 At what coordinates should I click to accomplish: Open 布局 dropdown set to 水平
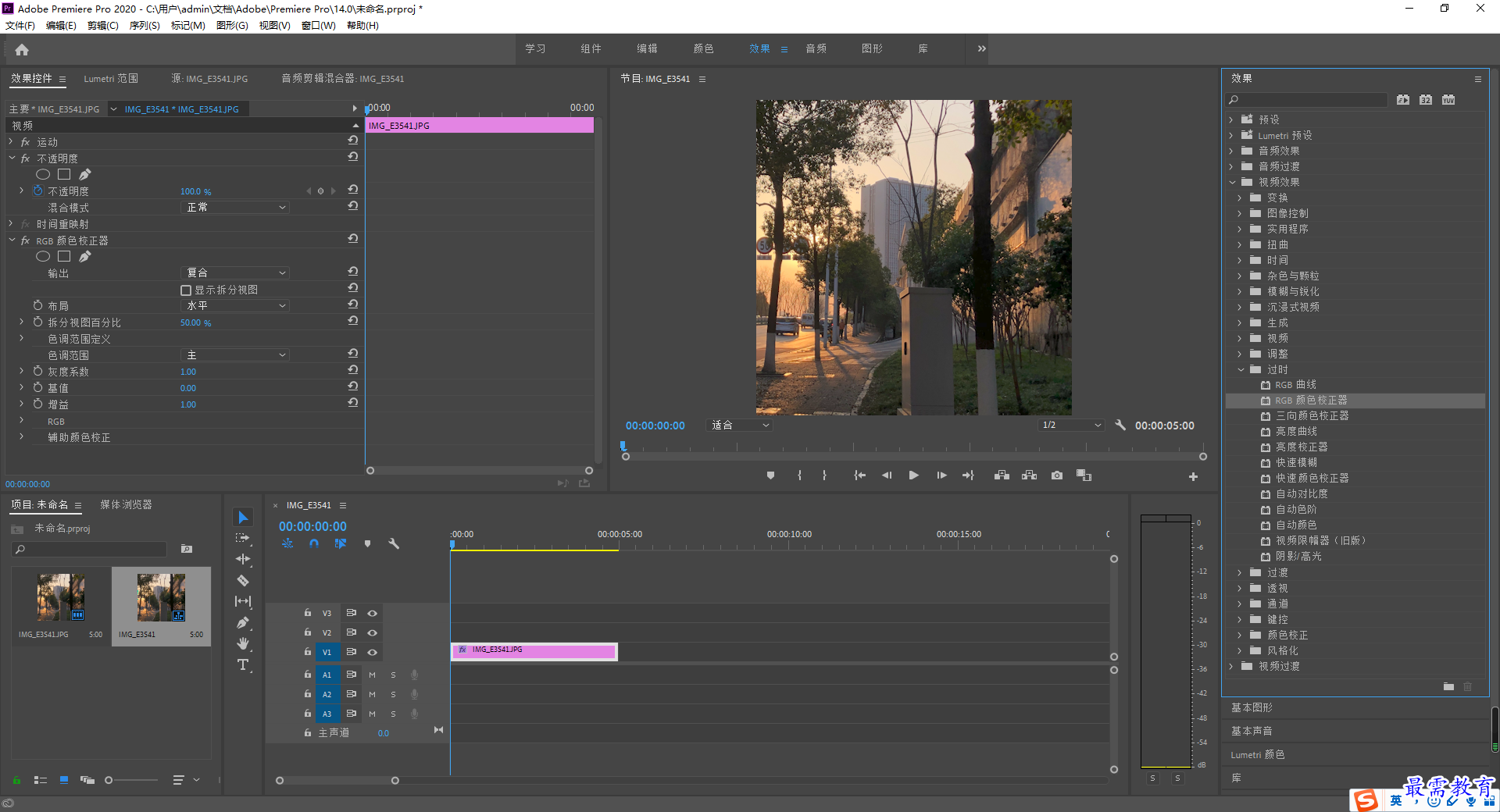(235, 306)
